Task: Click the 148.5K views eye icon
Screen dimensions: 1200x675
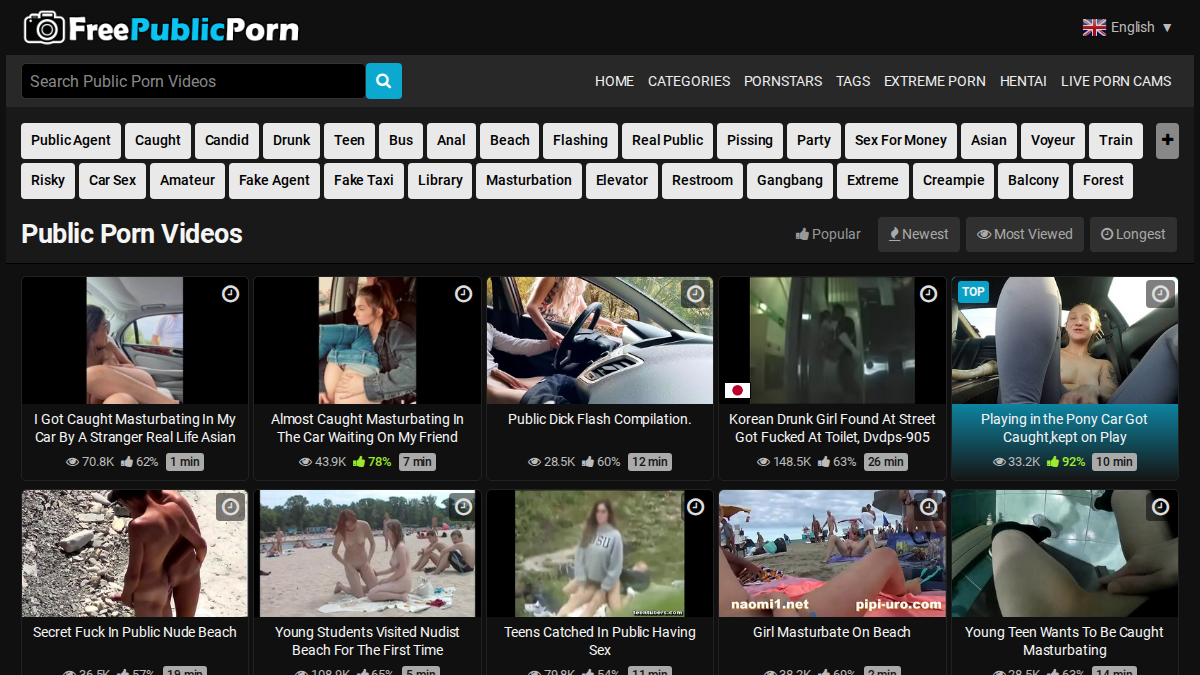Action: point(764,462)
